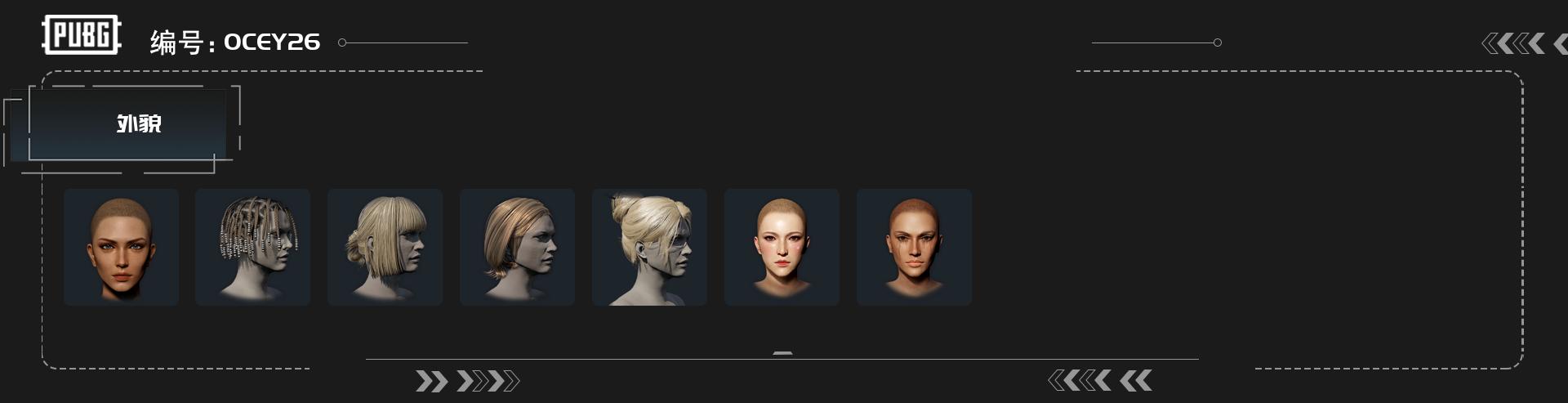Image resolution: width=1568 pixels, height=403 pixels.
Task: Select the blonde bob with bangs hairstyle
Action: click(385, 247)
